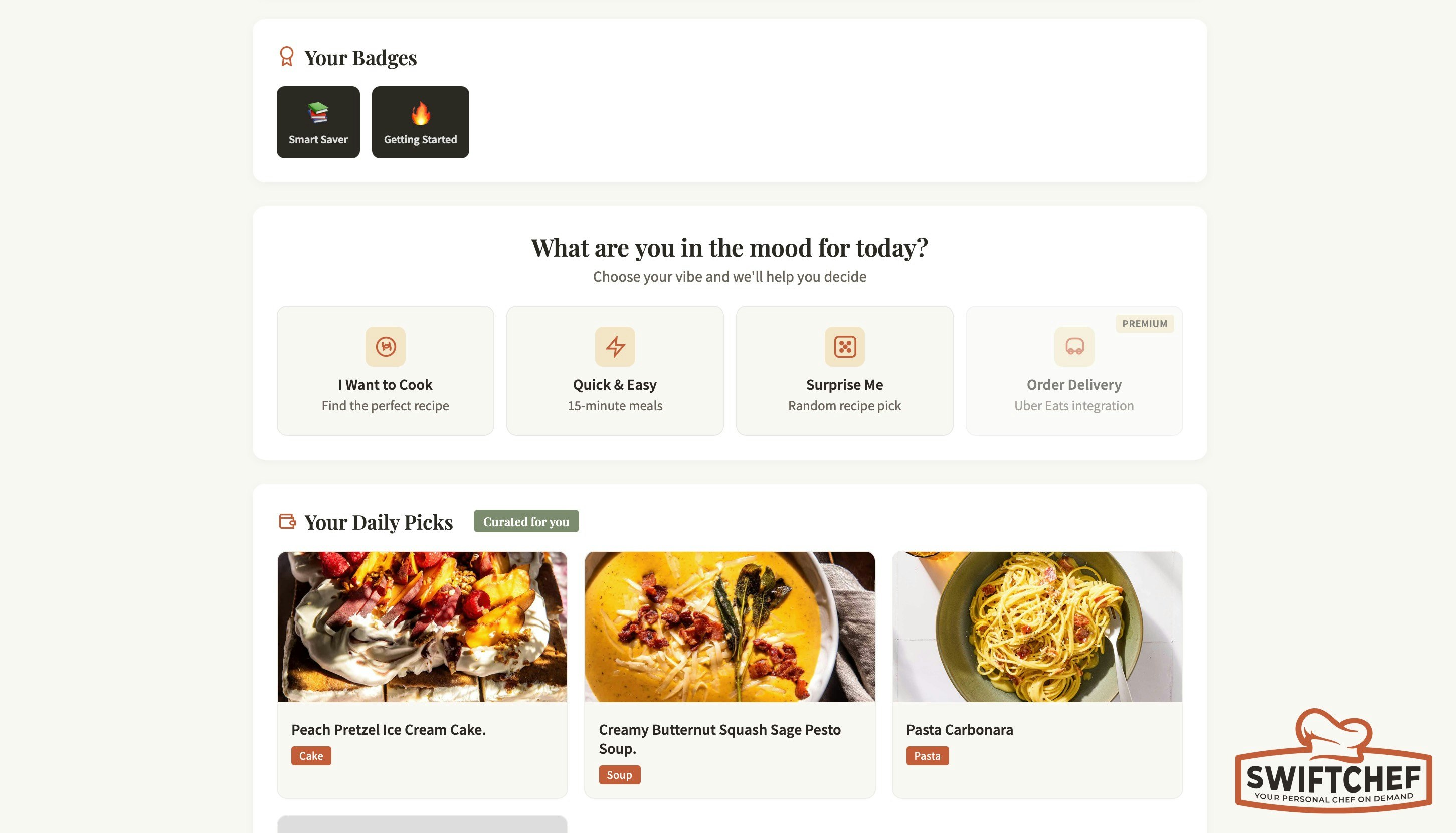Image resolution: width=1456 pixels, height=833 pixels.
Task: Filter by the Cake category tag
Action: coord(310,755)
